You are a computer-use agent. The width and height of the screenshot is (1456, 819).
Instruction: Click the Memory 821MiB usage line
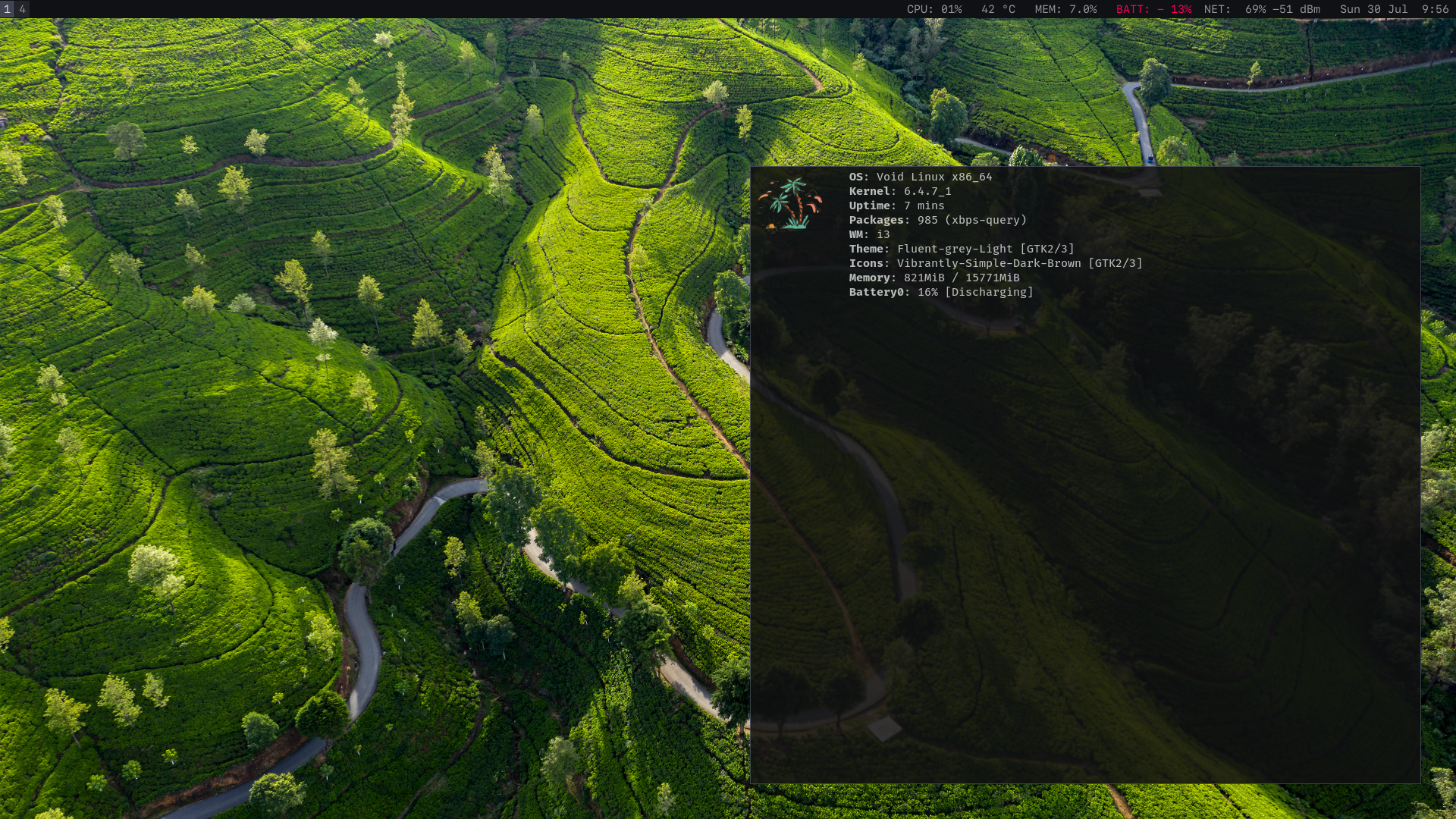coord(934,278)
